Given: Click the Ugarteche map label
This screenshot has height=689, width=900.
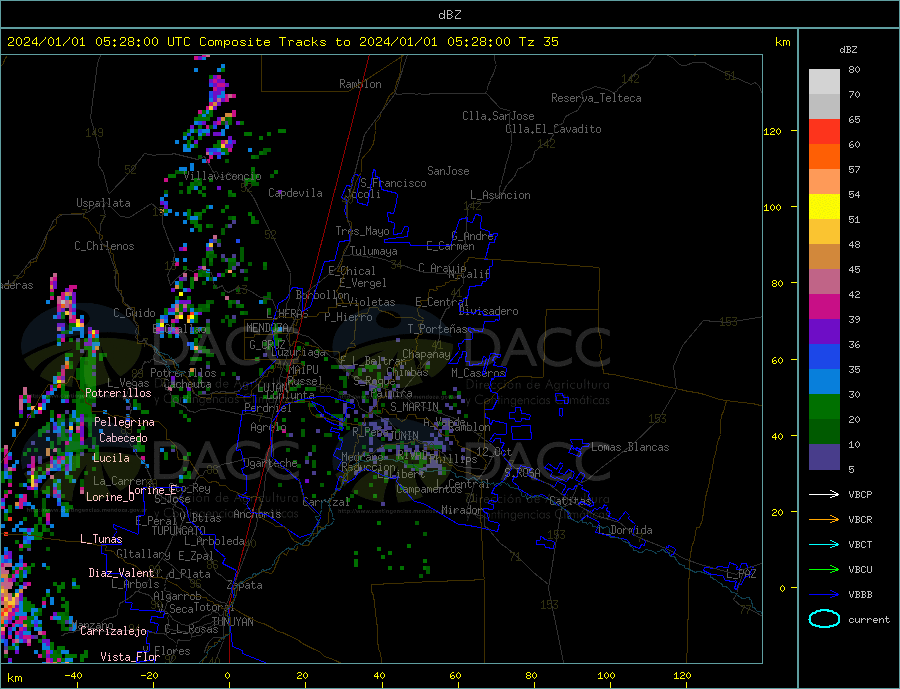Looking at the screenshot, I should click(x=270, y=463).
